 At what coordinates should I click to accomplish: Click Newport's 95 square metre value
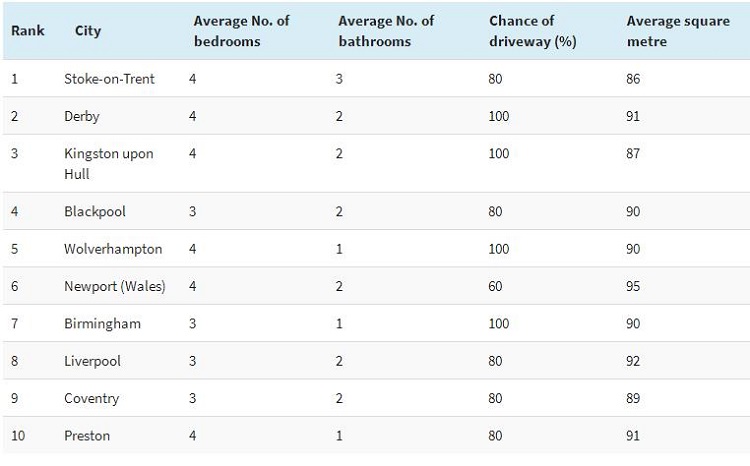point(633,287)
